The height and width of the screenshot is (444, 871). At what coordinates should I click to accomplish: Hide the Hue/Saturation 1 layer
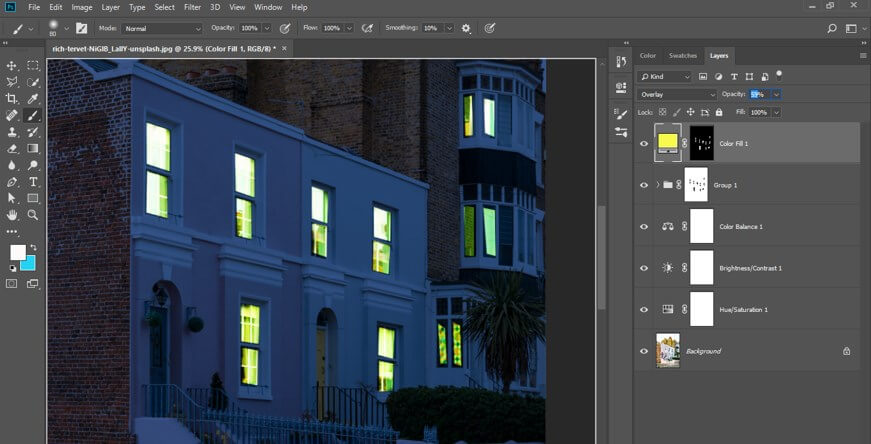pyautogui.click(x=644, y=310)
